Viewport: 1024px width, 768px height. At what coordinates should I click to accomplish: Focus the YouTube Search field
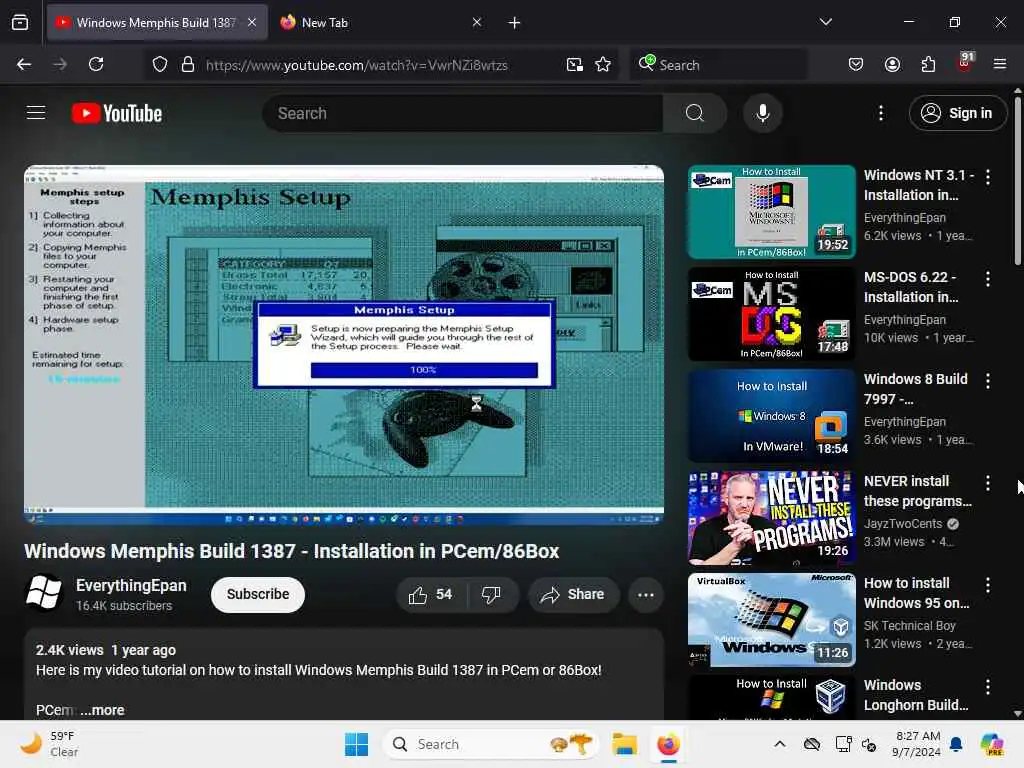click(463, 113)
